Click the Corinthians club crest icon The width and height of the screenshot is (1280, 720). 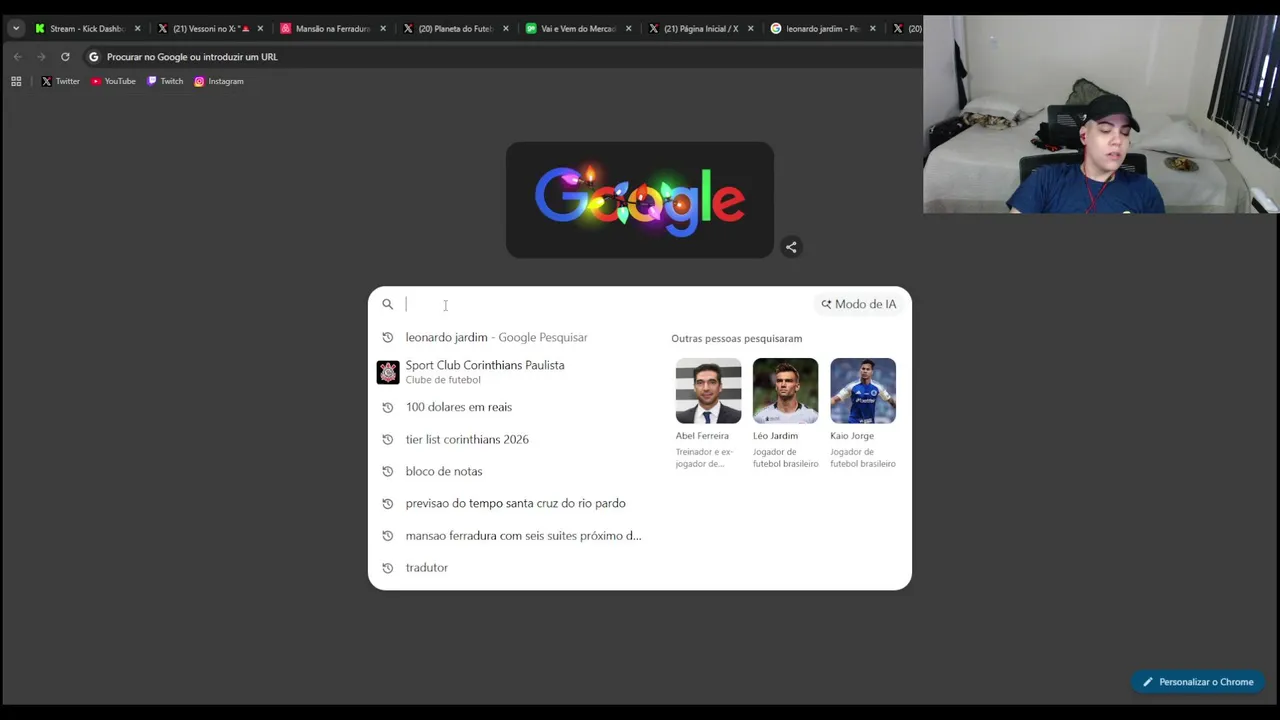[x=388, y=372]
